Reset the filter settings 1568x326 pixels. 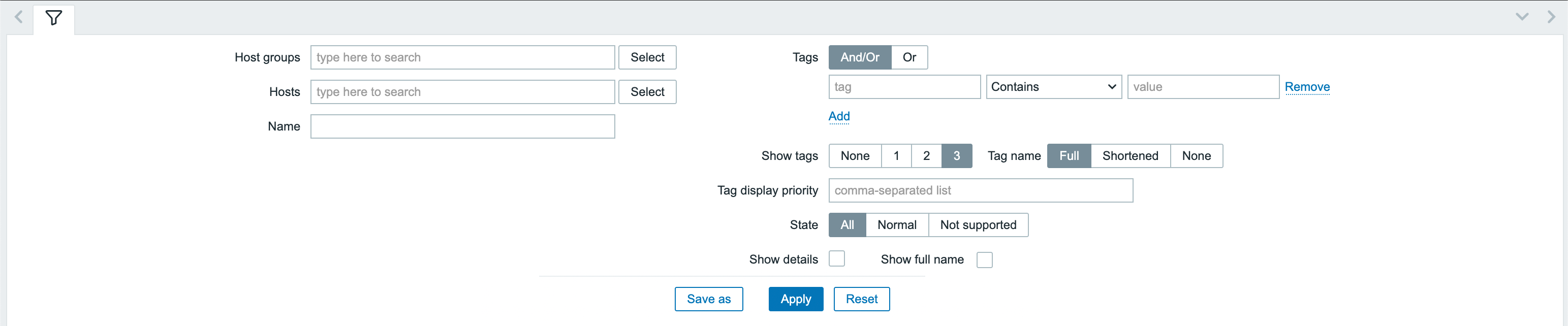(861, 299)
